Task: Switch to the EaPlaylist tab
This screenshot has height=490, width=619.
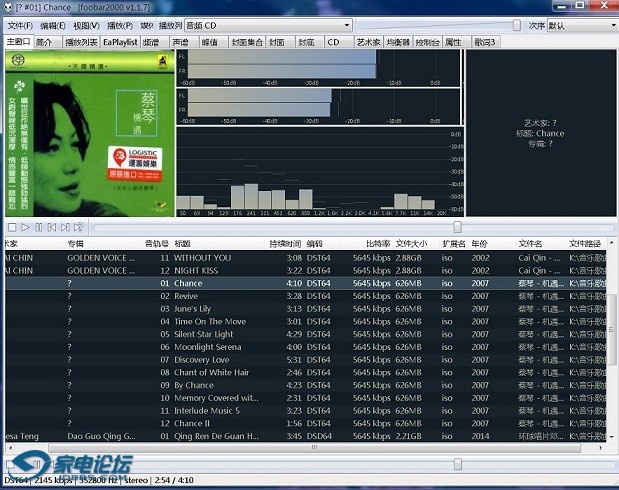Action: pyautogui.click(x=120, y=42)
